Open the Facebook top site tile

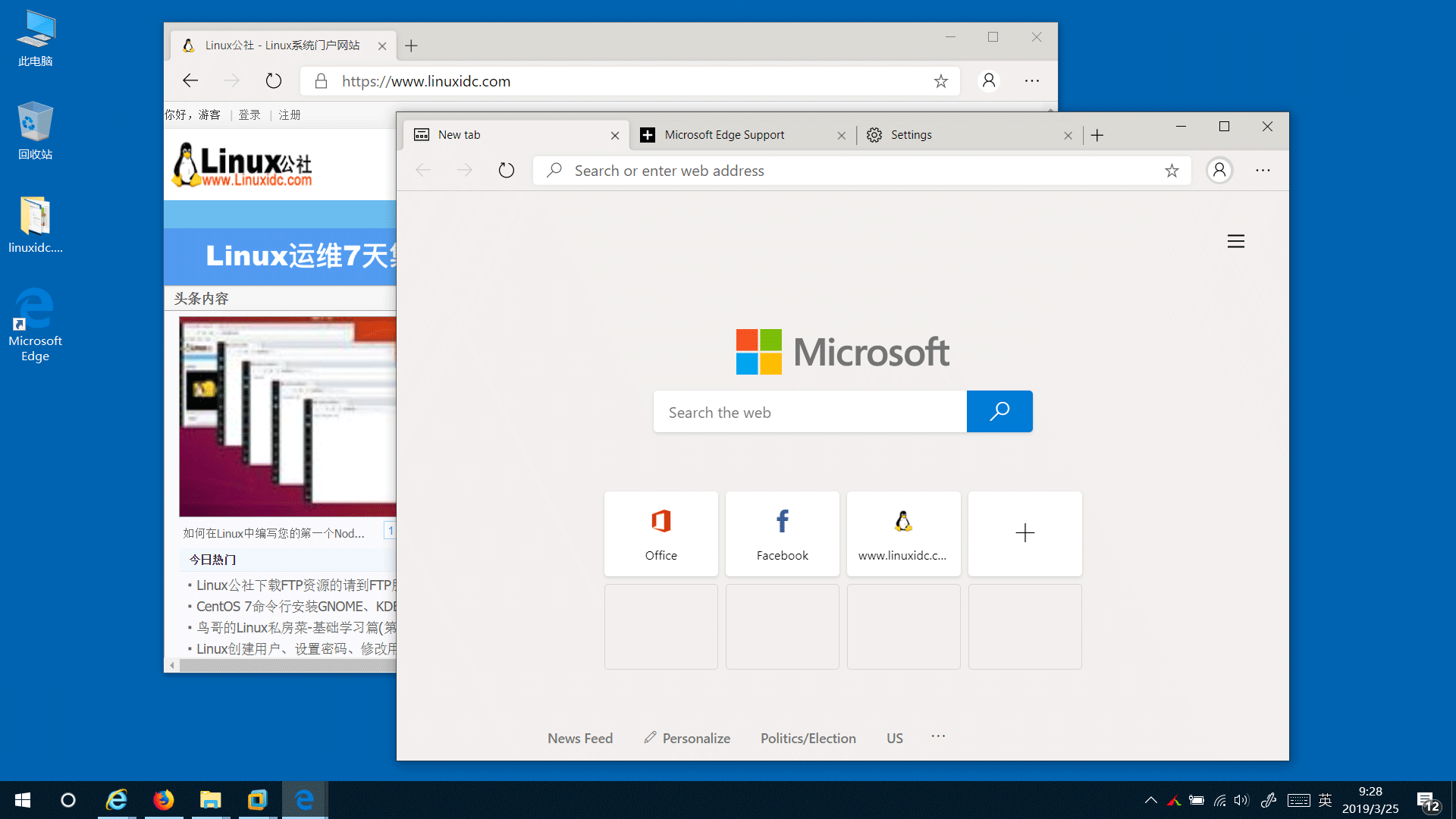point(782,533)
